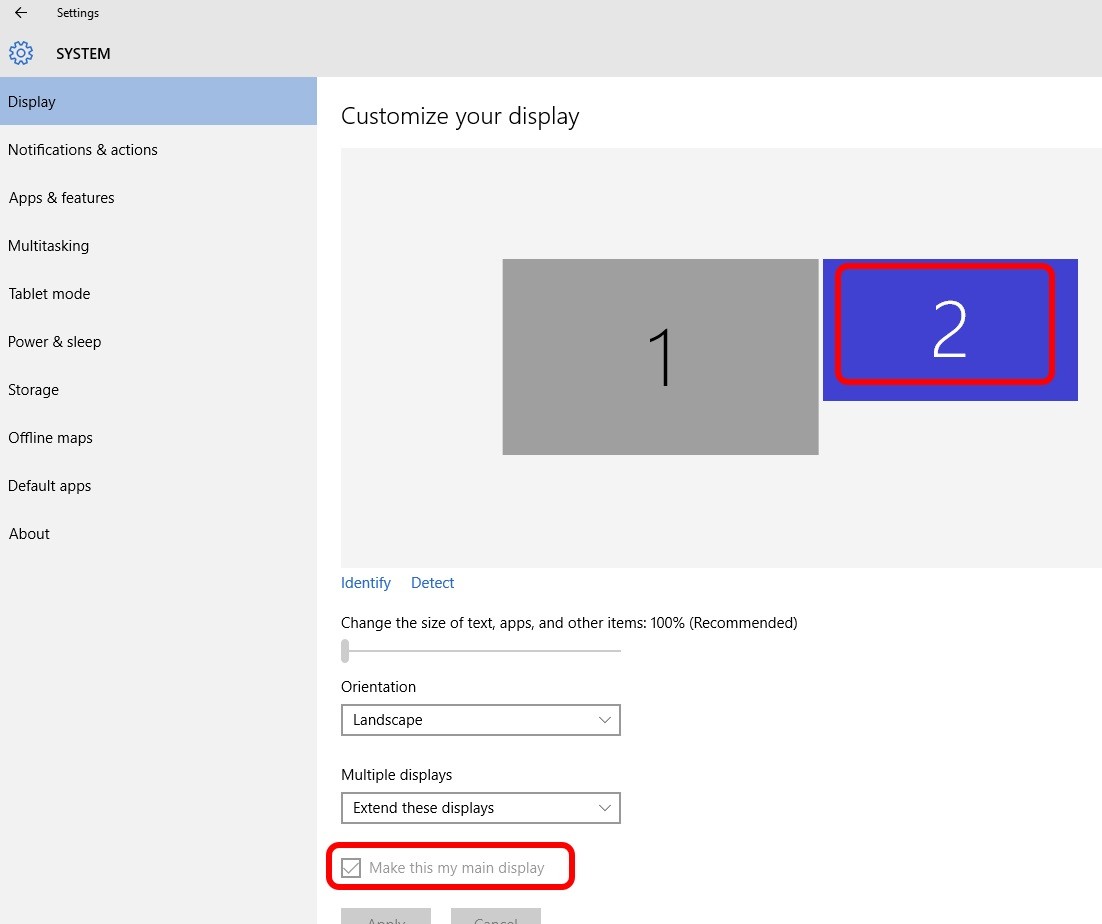Click the back arrow in Settings
The height and width of the screenshot is (924, 1102).
tap(21, 13)
